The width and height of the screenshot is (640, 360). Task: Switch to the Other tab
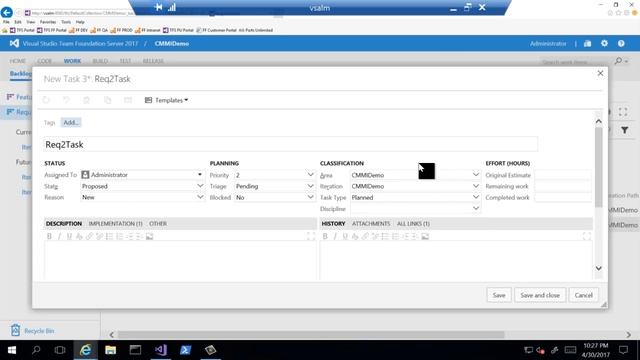(158, 224)
